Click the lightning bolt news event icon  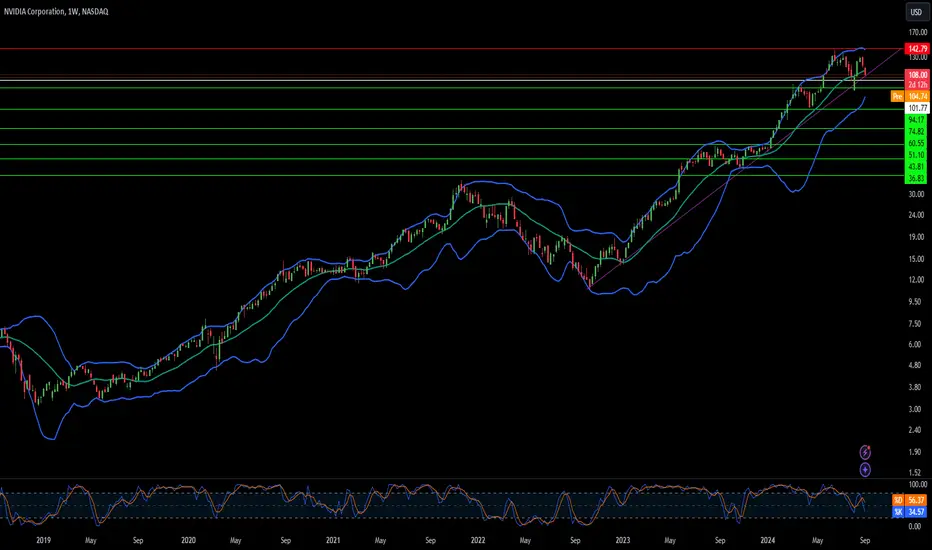865,452
